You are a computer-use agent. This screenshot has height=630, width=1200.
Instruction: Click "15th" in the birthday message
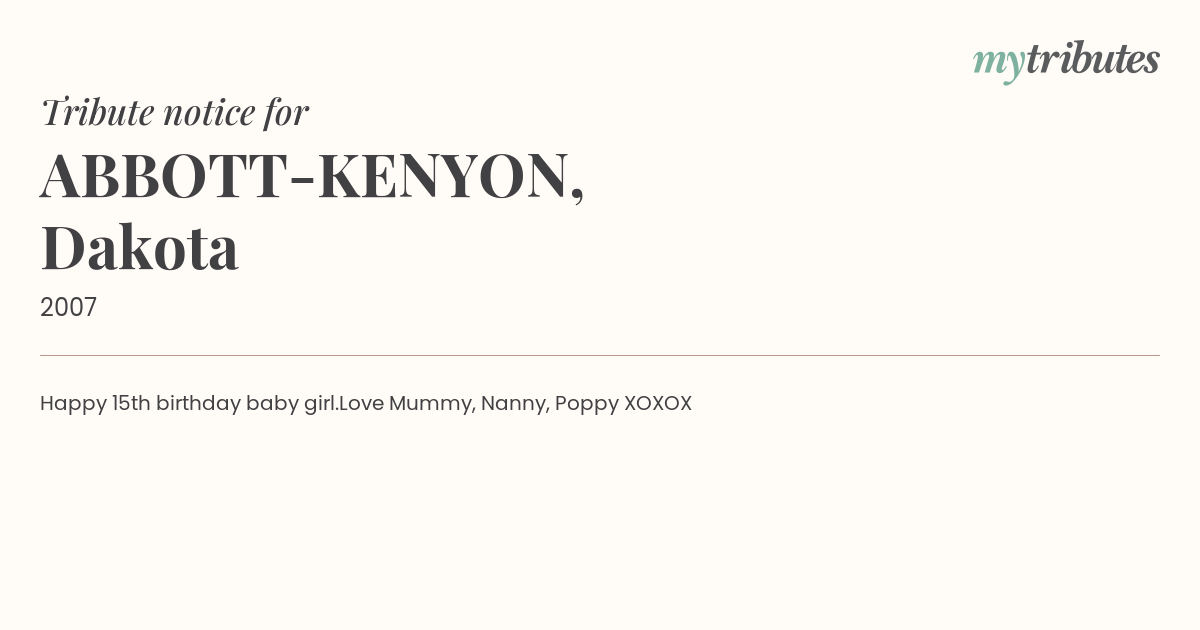point(131,403)
